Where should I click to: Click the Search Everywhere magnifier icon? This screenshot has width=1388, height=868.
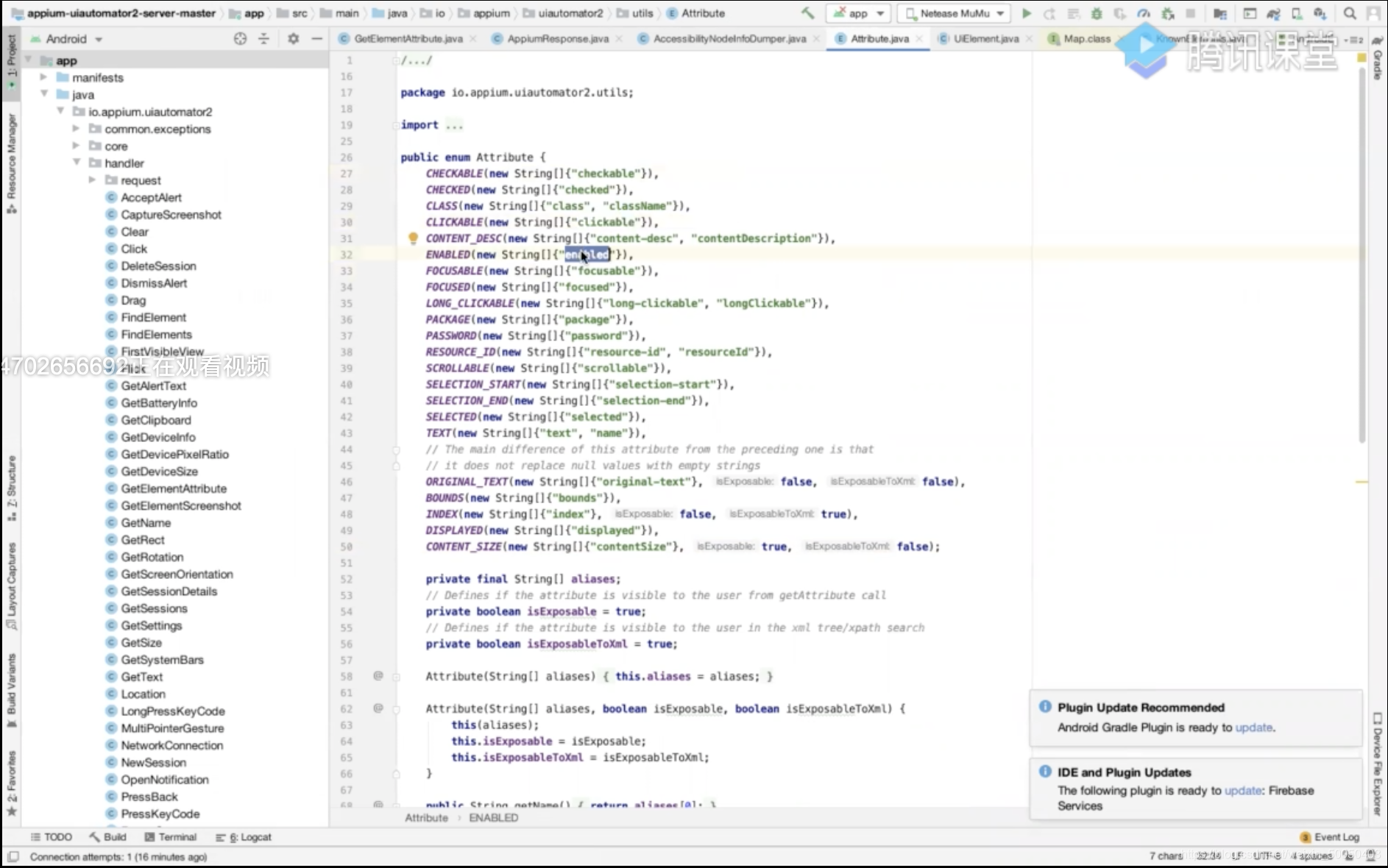pyautogui.click(x=1350, y=13)
